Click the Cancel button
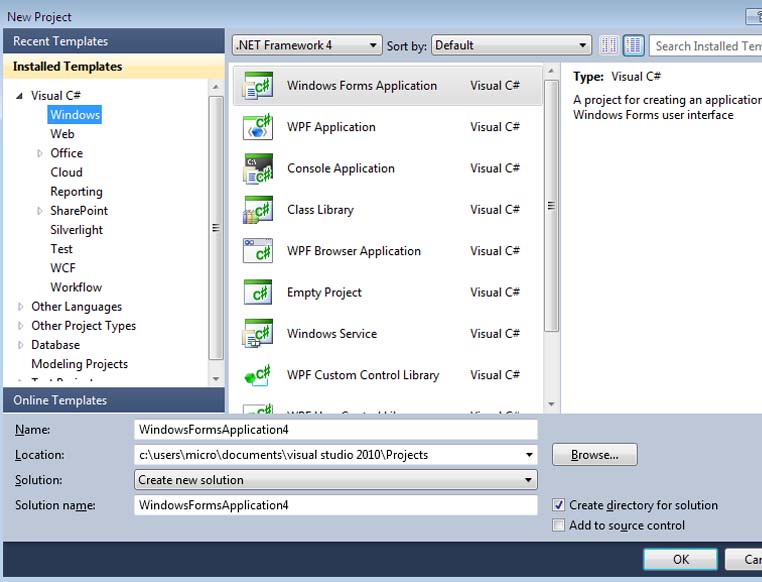Screen dimensions: 762x582 [x=744, y=560]
